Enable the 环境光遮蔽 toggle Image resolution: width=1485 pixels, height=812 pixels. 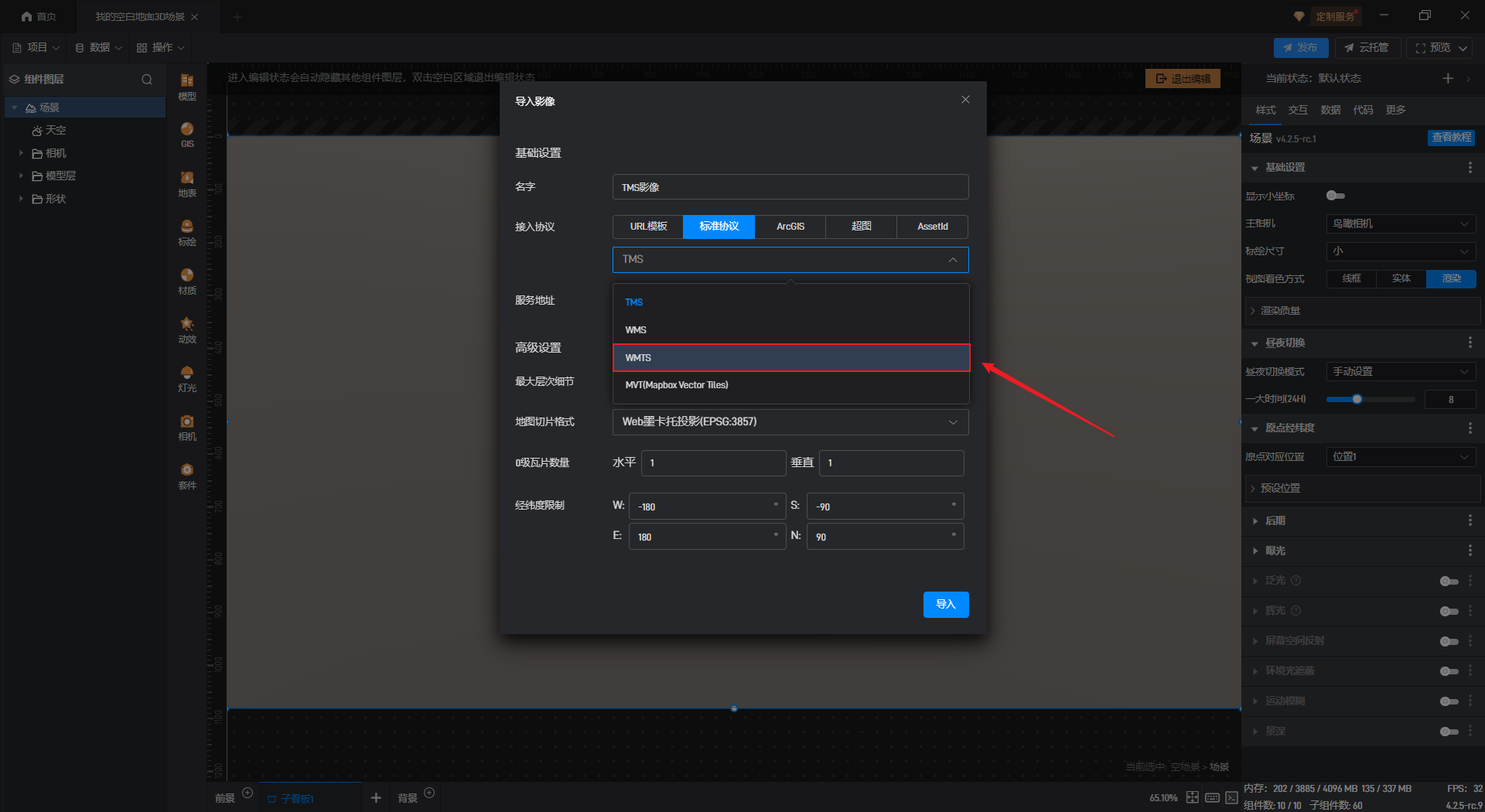(1449, 671)
